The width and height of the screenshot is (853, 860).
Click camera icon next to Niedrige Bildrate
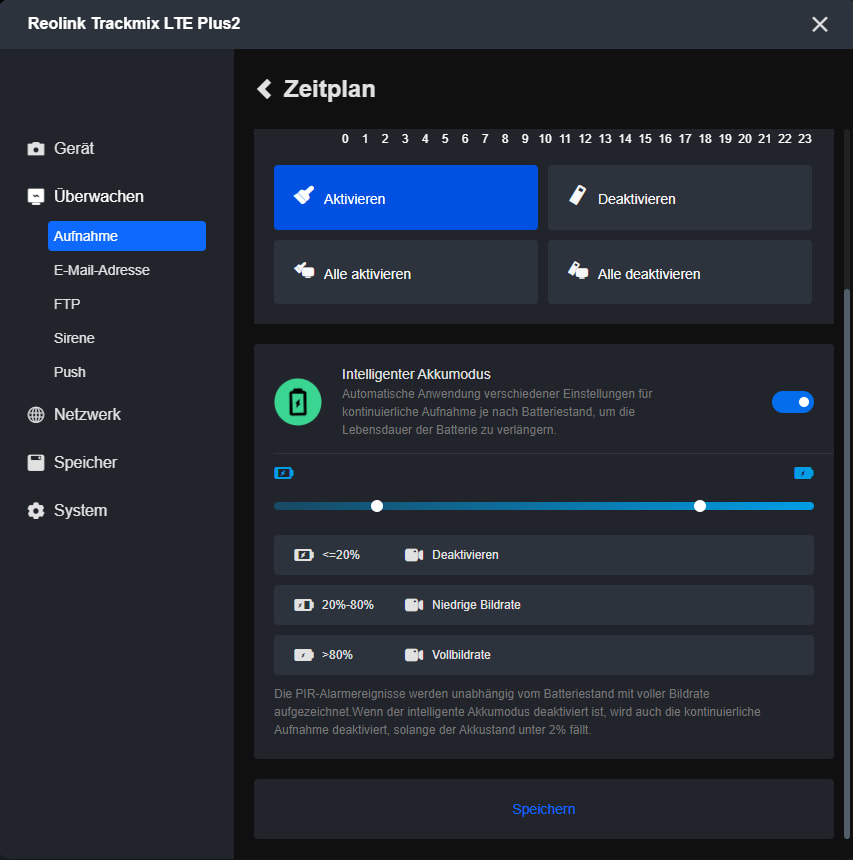tap(414, 605)
